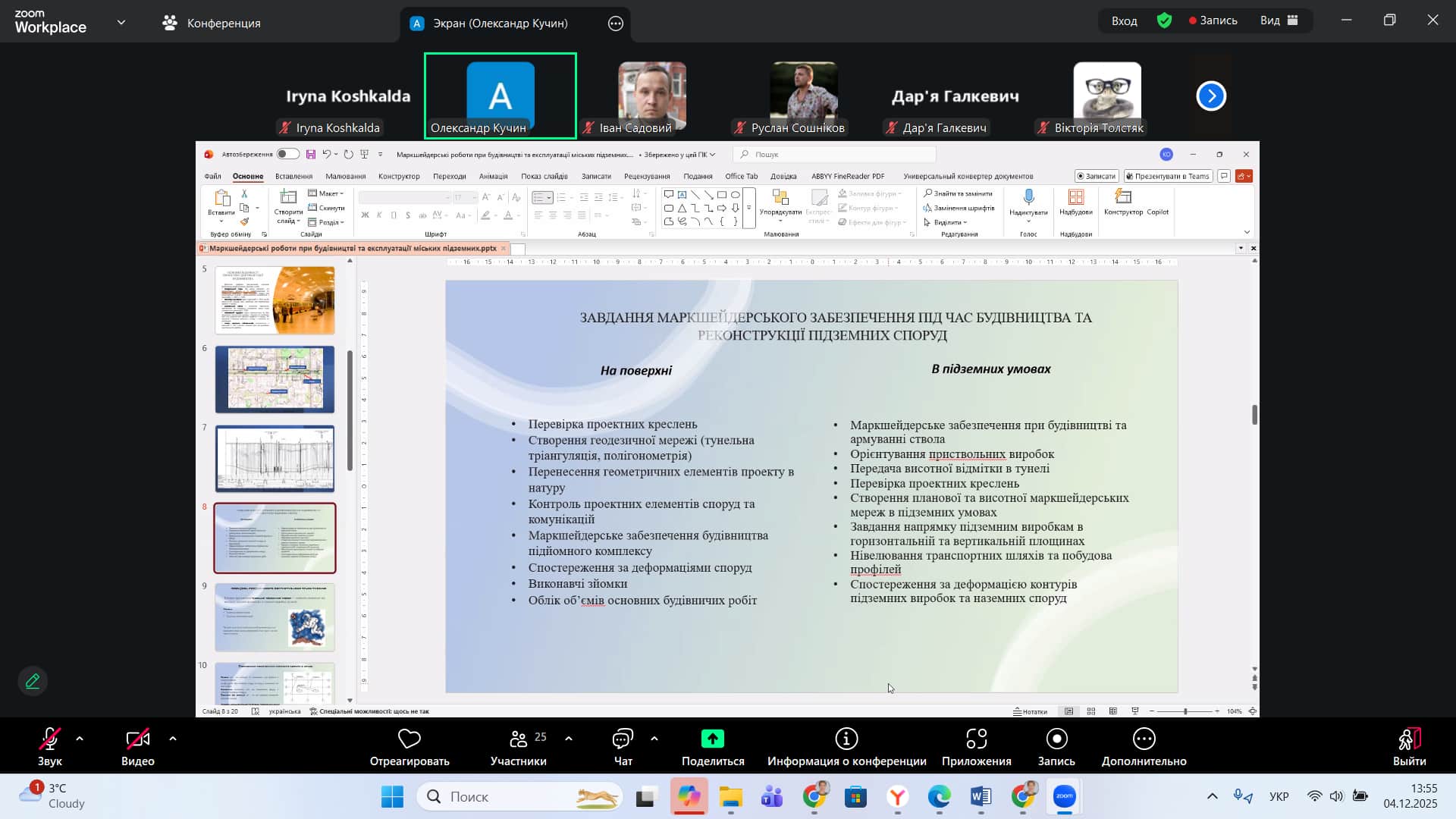Open Дополнительно more options icon

coord(1144,739)
